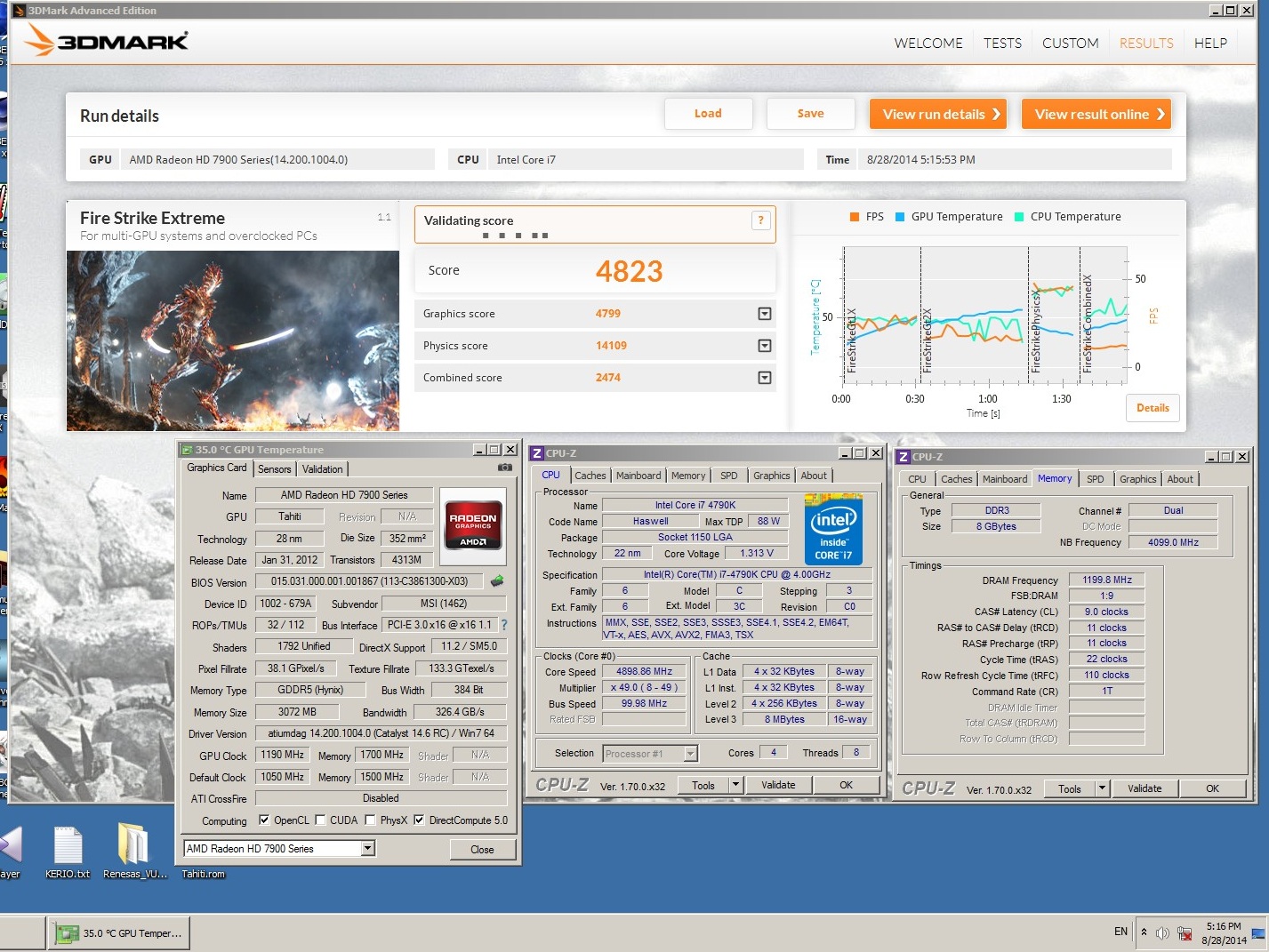Toggle the OpenCL checkbox in GPU-Z

click(x=264, y=820)
